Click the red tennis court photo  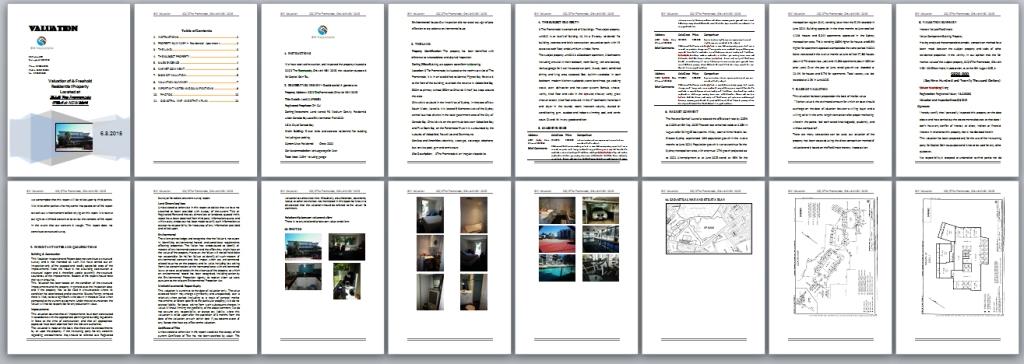point(557,239)
